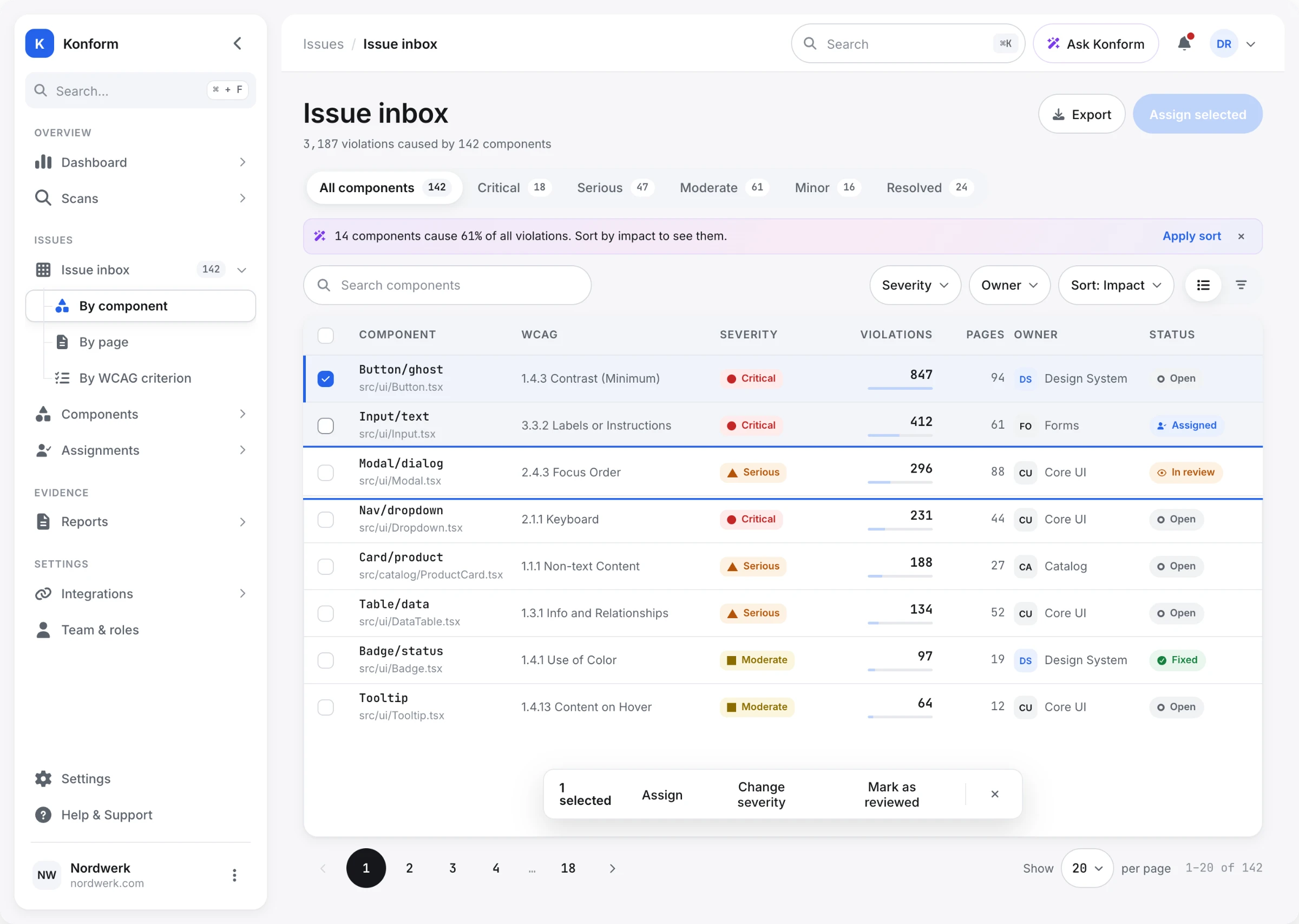The height and width of the screenshot is (924, 1299).
Task: Open Nordwerk workspace options menu
Action: point(234,875)
